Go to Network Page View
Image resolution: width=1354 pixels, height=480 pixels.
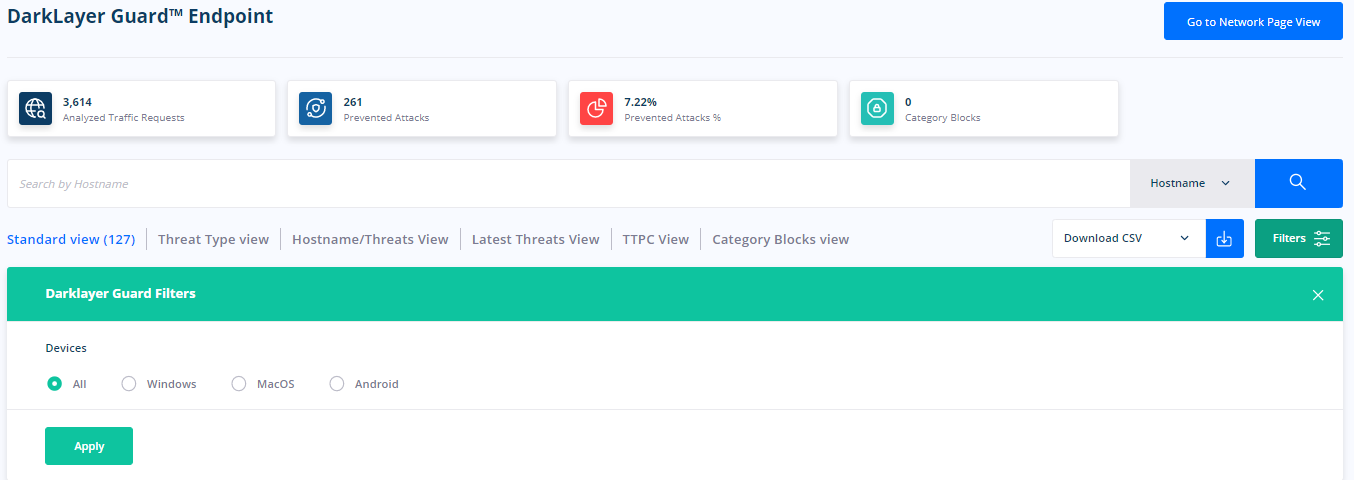1253,21
